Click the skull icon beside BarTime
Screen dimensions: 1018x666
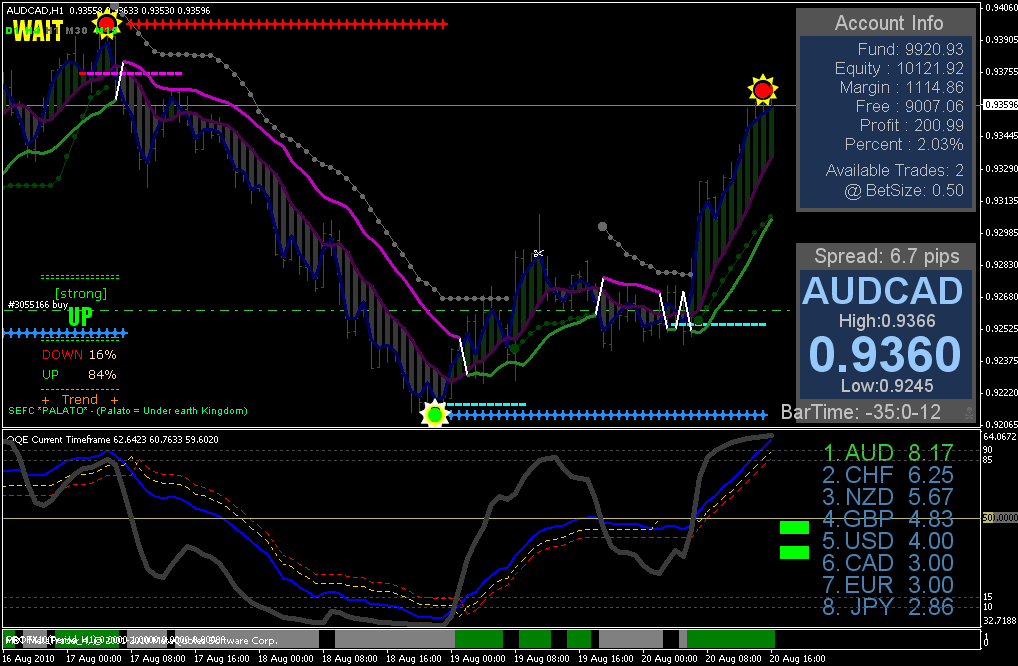968,412
